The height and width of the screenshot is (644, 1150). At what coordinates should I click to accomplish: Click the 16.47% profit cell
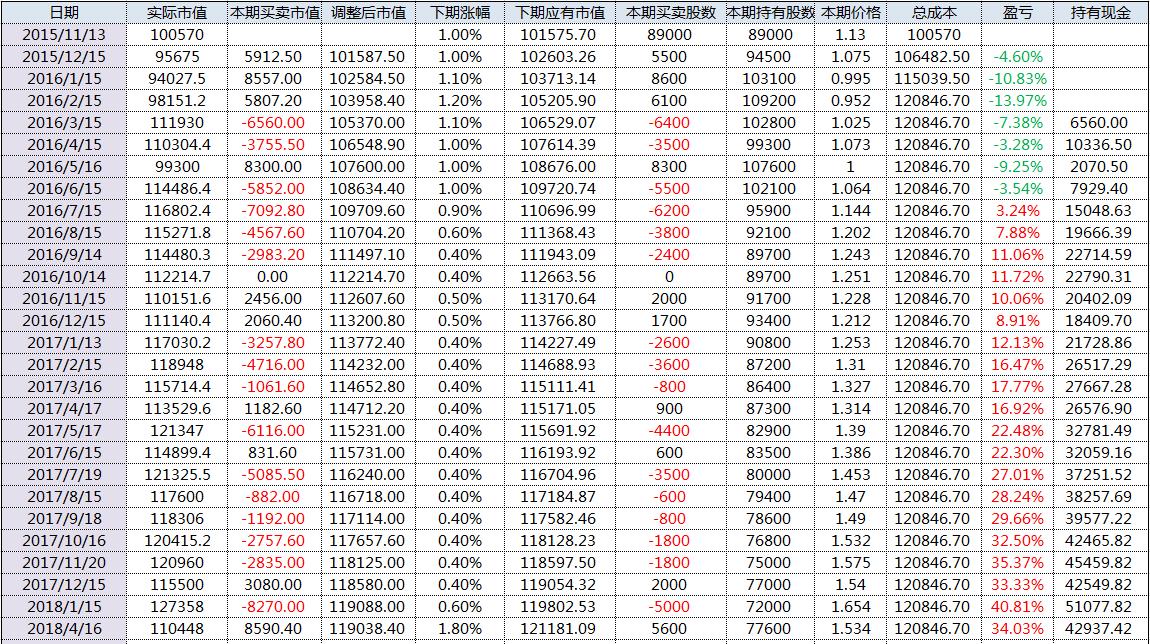[1017, 365]
